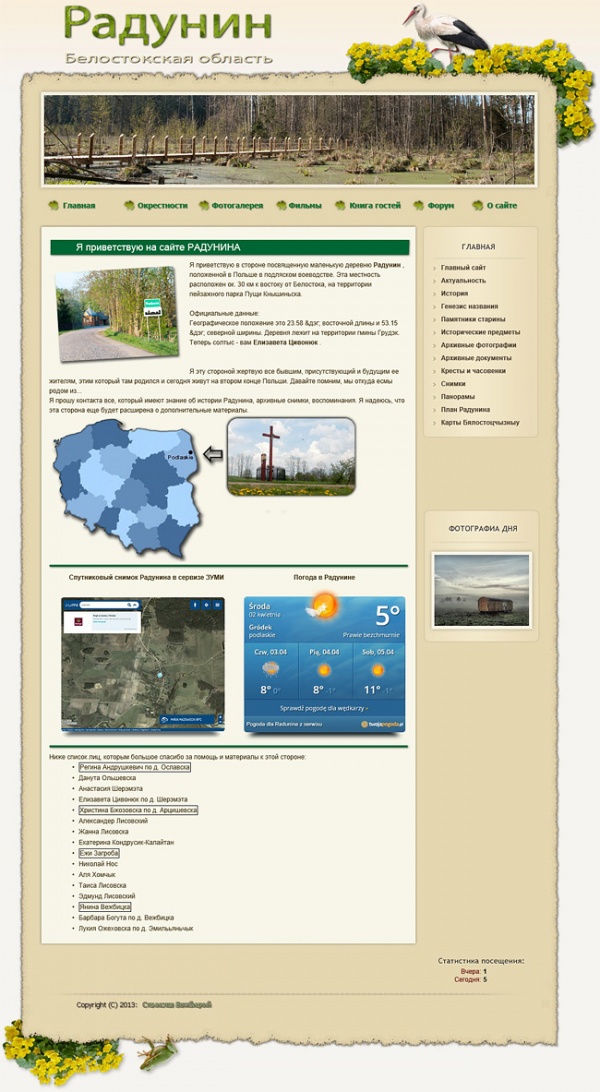
Task: Click the leaf icon beside Форум
Action: 418,206
